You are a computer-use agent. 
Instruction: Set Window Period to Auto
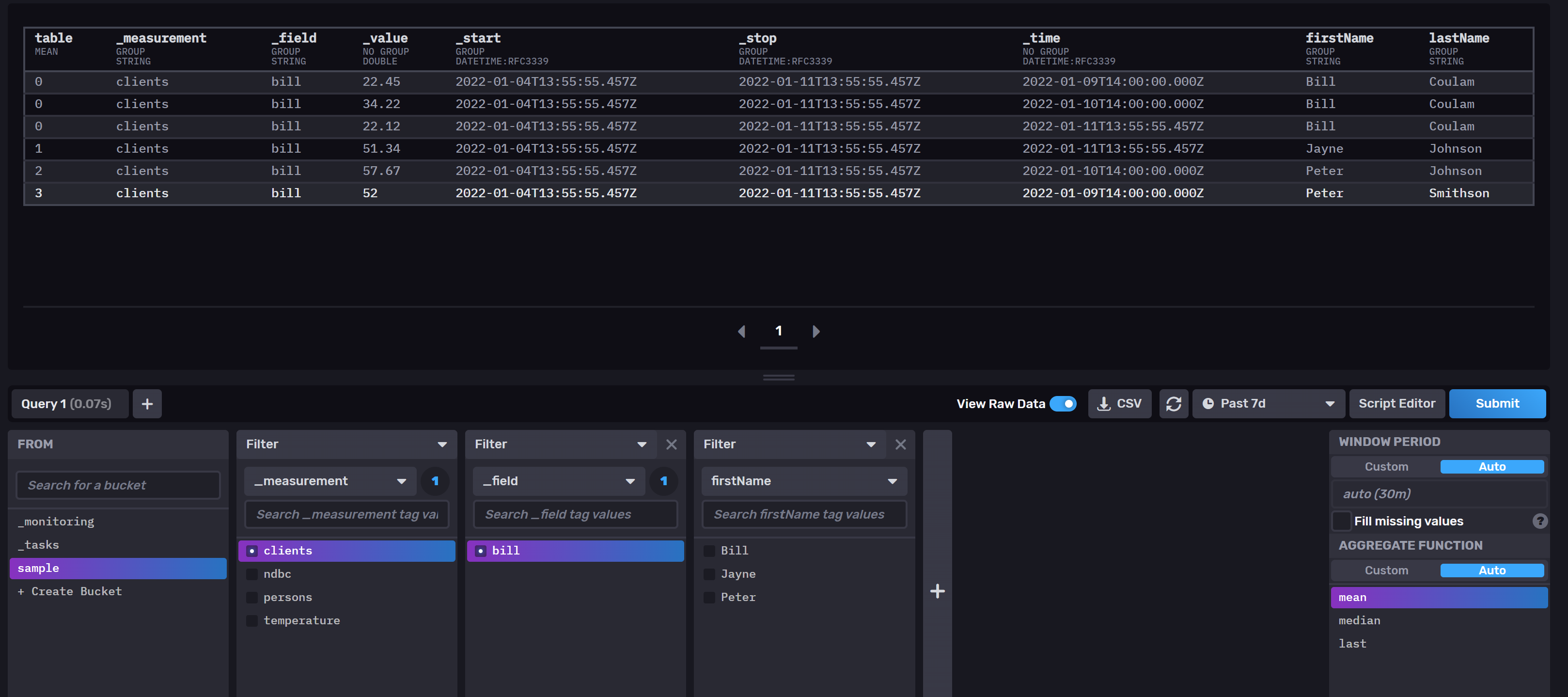pos(1491,467)
